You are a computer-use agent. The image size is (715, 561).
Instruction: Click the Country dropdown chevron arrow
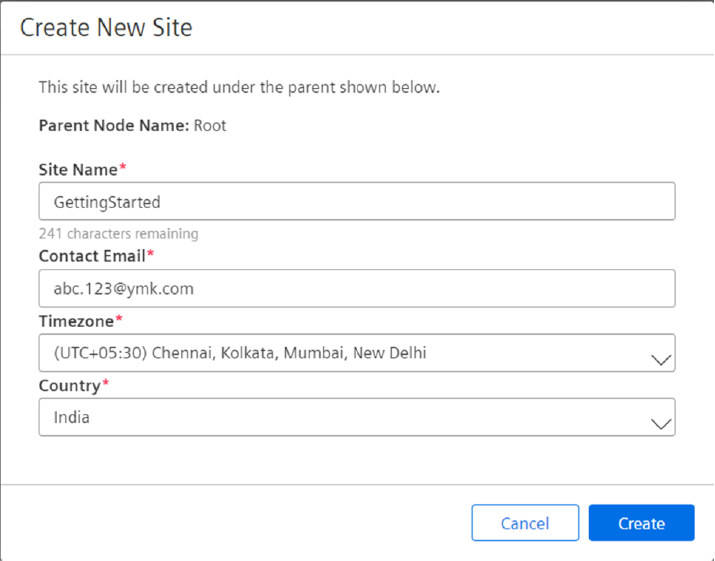click(x=661, y=424)
